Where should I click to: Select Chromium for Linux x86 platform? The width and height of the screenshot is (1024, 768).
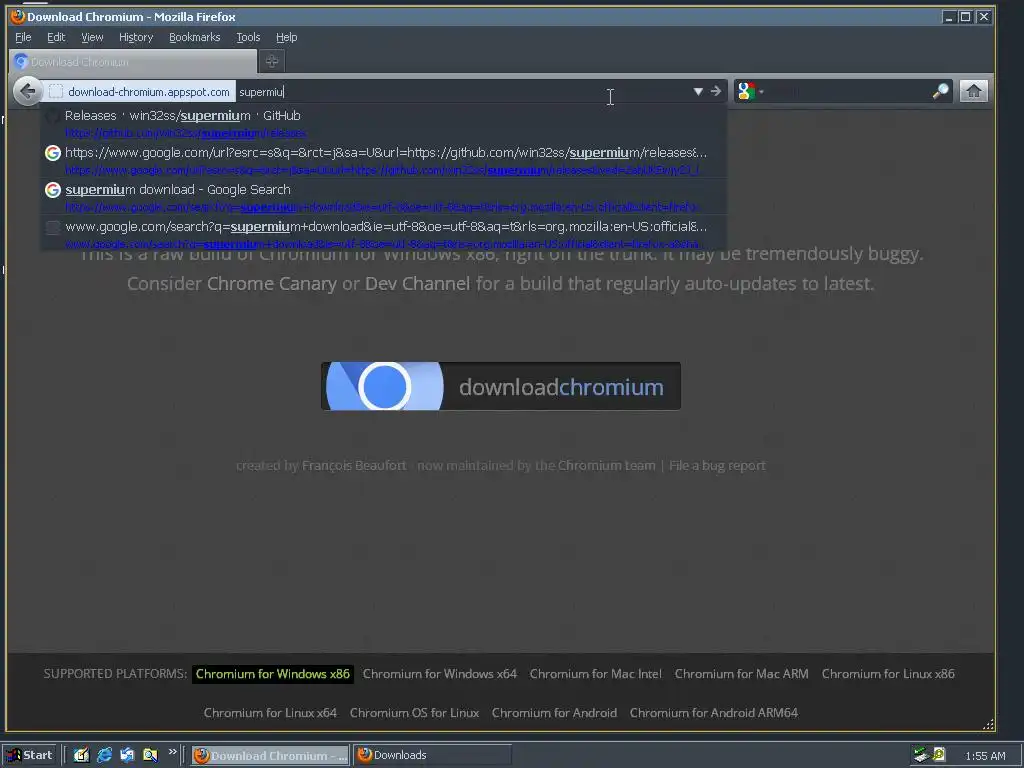coord(888,674)
